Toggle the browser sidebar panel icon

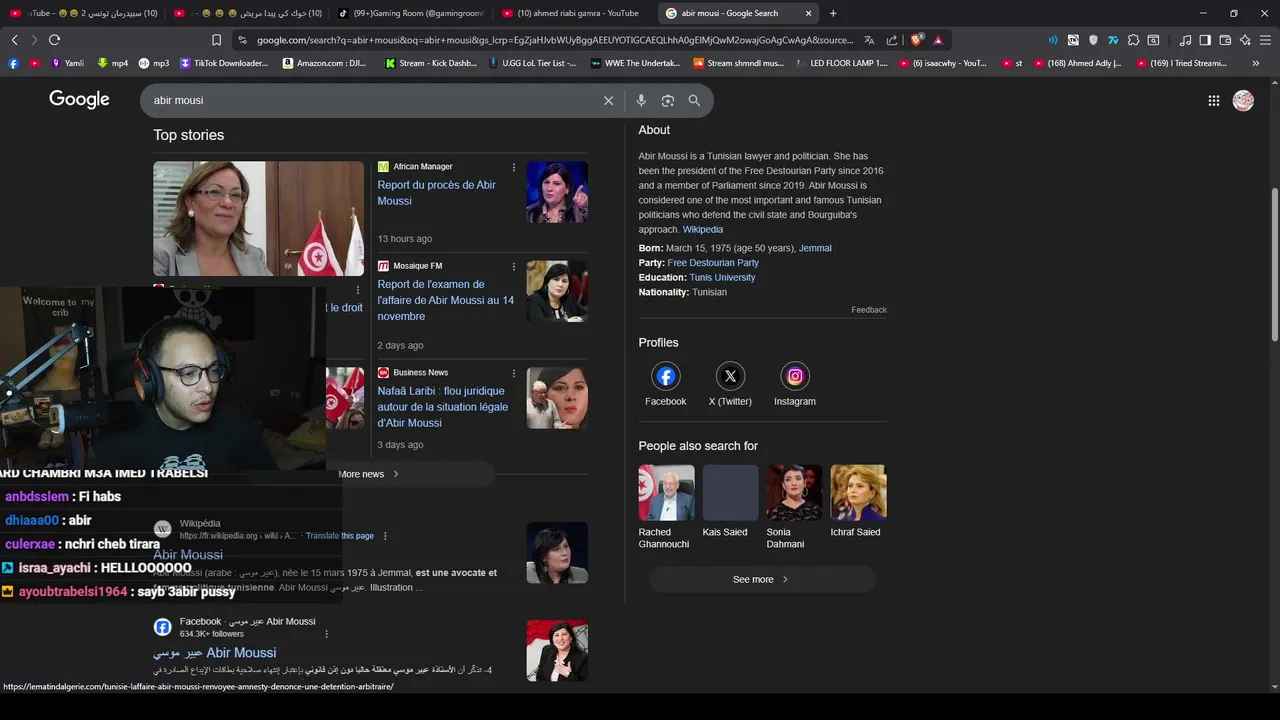[x=1205, y=40]
